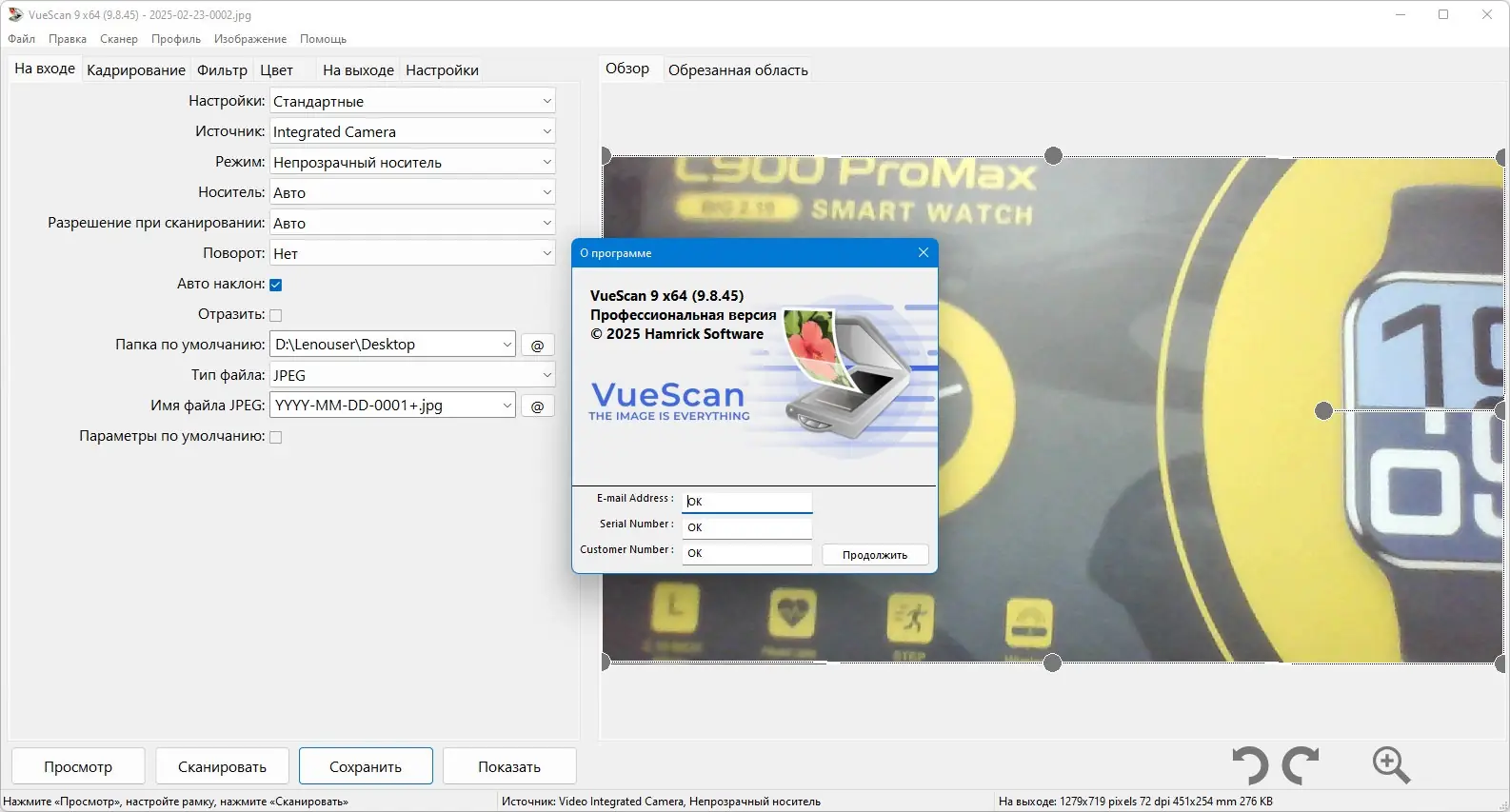Select the На входе tab
This screenshot has width=1510, height=812.
45,69
